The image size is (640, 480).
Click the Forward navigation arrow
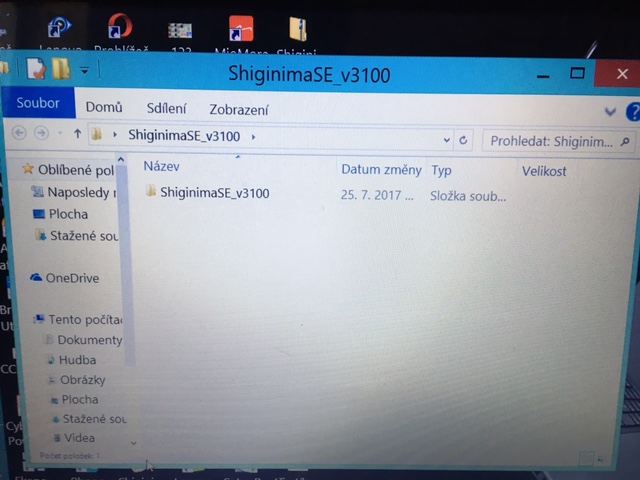tap(41, 133)
